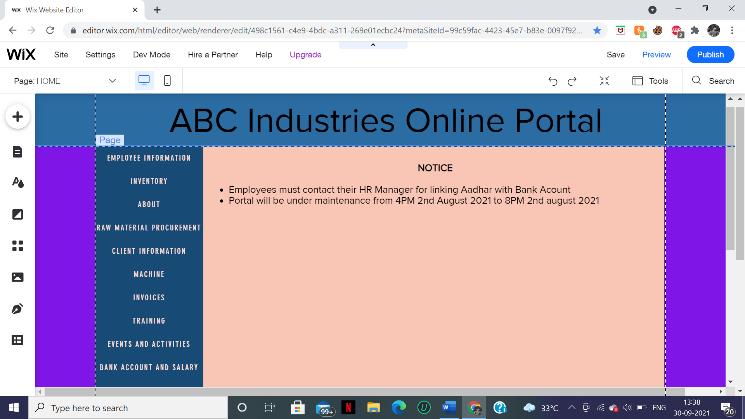745x419 pixels.
Task: Switch to mobile editor view
Action: click(167, 81)
